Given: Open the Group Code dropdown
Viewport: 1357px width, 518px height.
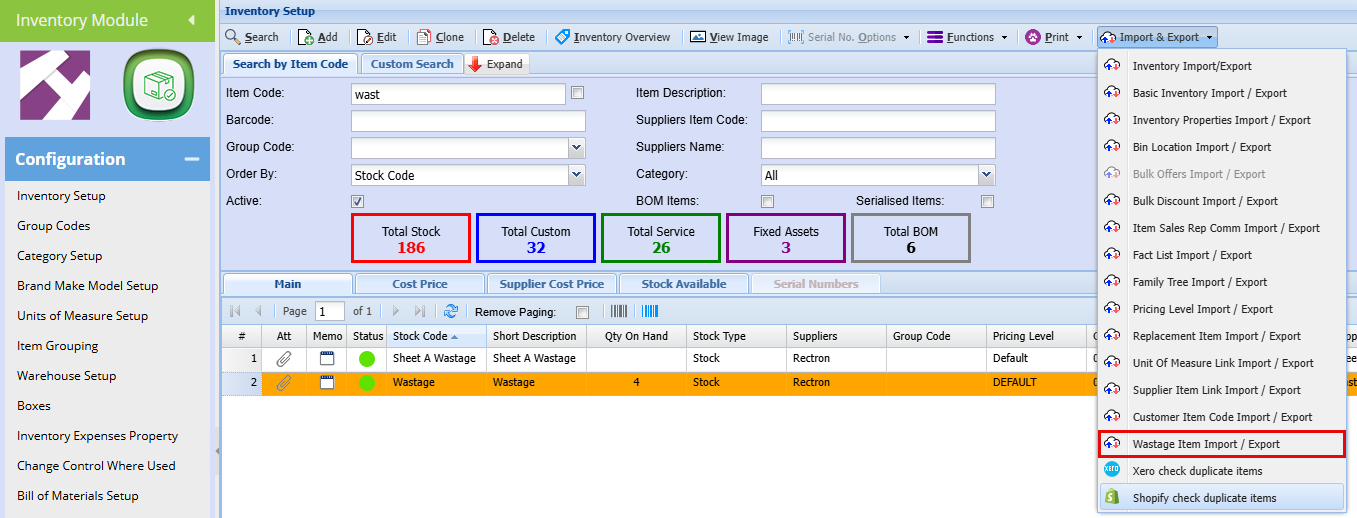Looking at the screenshot, I should tap(576, 148).
